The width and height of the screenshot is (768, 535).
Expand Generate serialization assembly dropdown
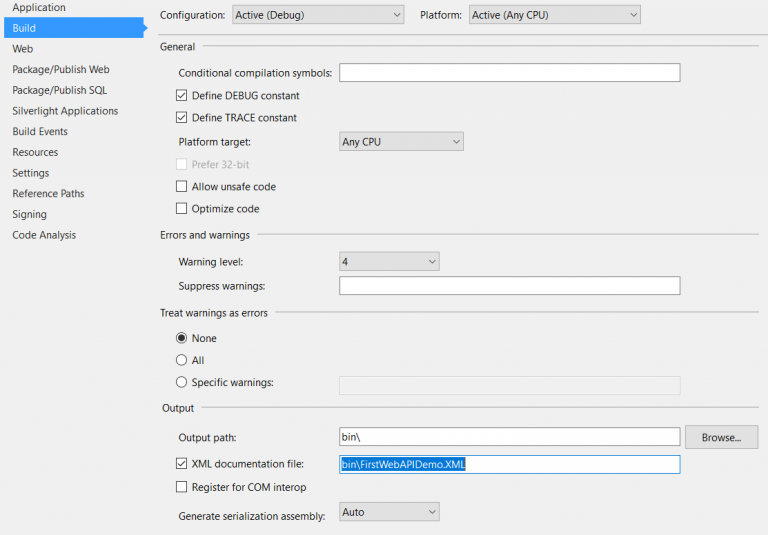[389, 512]
